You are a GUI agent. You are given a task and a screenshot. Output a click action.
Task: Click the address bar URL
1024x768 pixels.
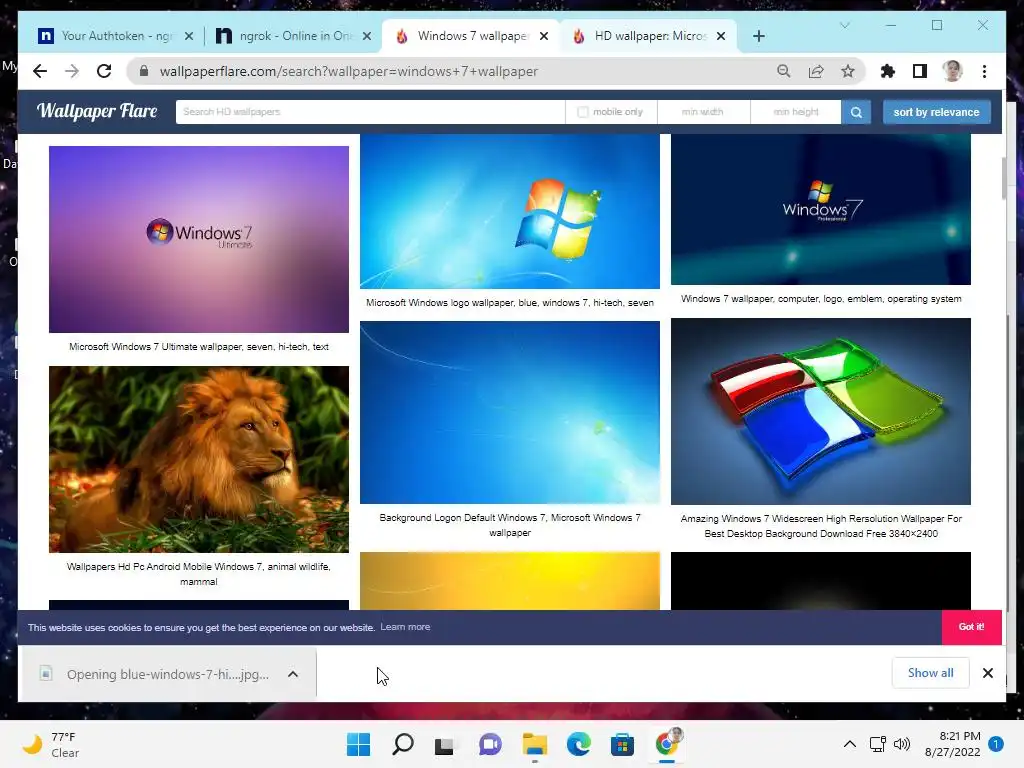pos(349,71)
